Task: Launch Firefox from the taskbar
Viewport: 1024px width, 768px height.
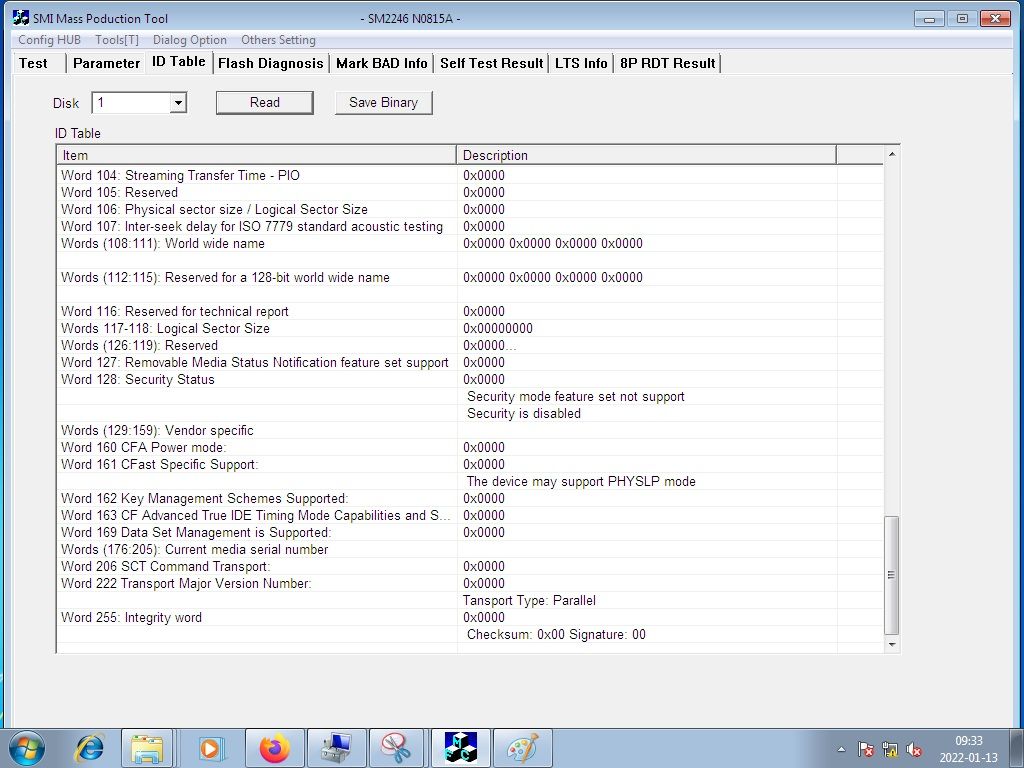Action: pyautogui.click(x=274, y=748)
